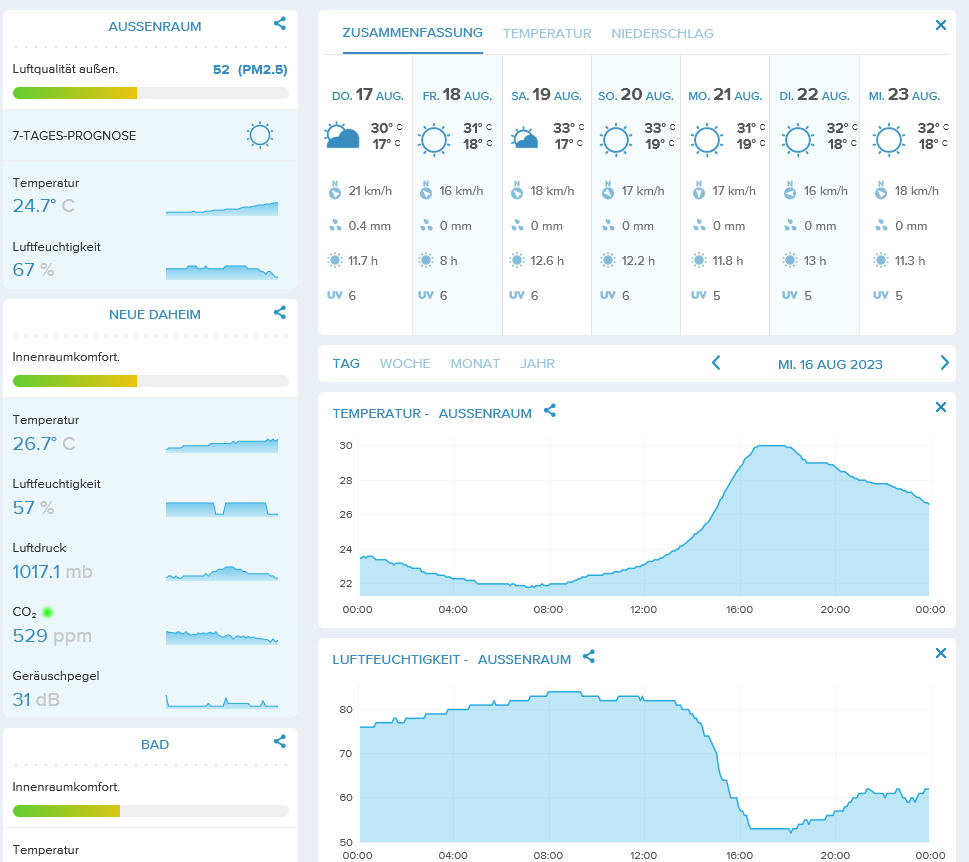The height and width of the screenshot is (862, 969).
Task: Click the Do. 17 Aug. weather icon
Action: click(x=342, y=135)
